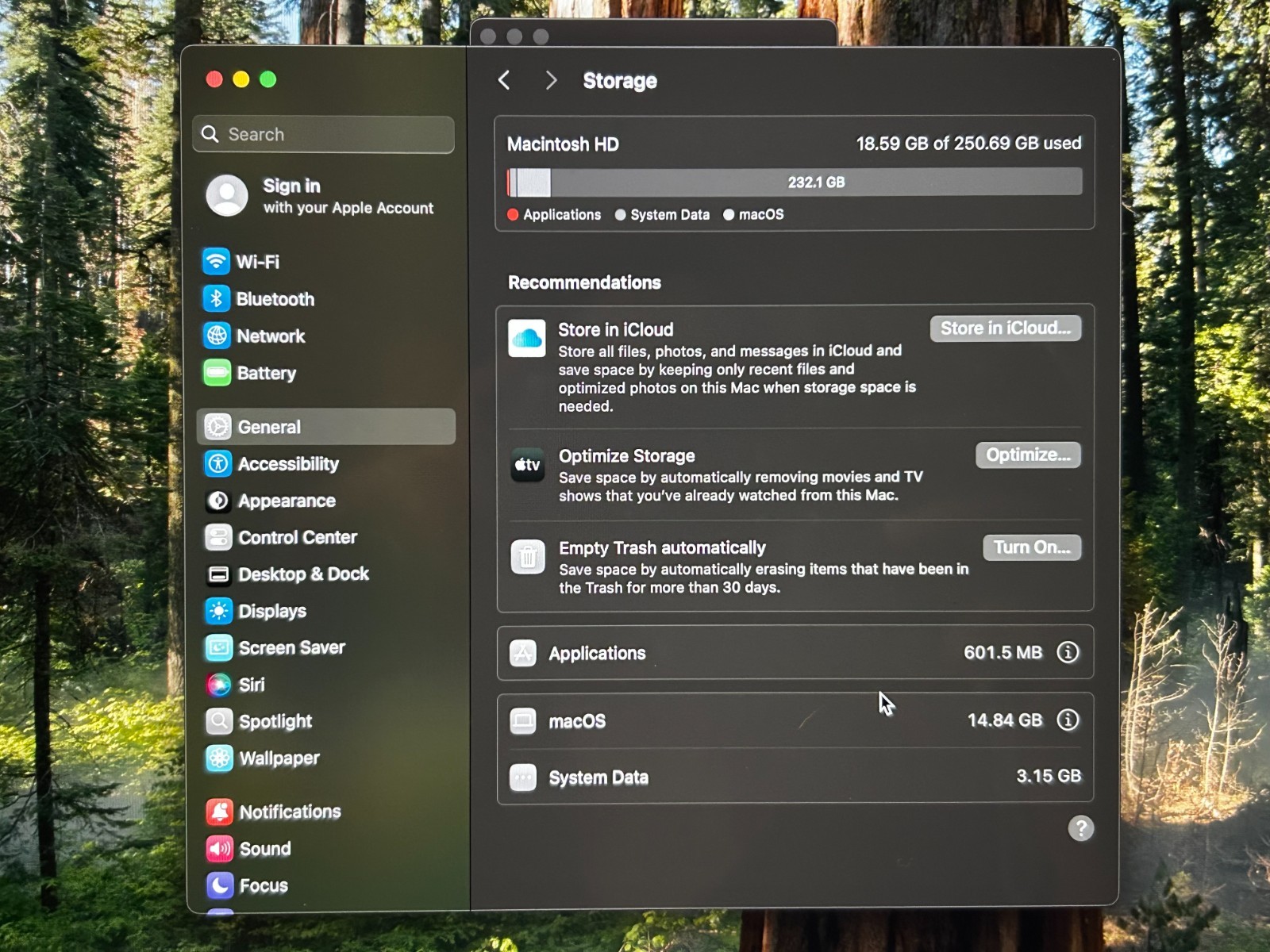
Task: Click the Wi-Fi icon in sidebar
Action: 216,261
